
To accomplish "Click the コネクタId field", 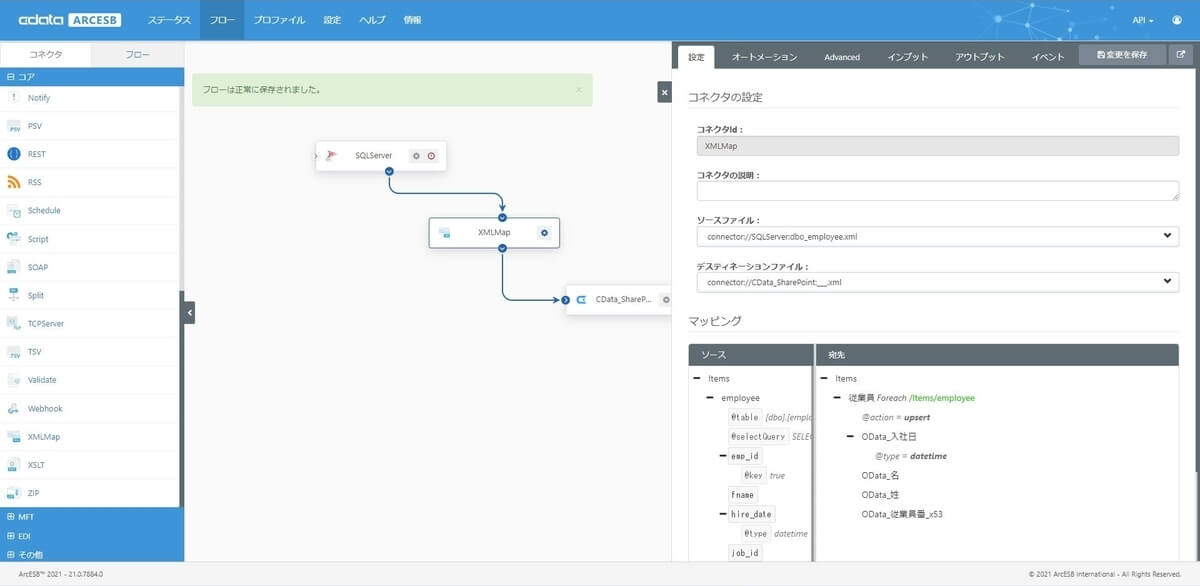I will [x=937, y=146].
